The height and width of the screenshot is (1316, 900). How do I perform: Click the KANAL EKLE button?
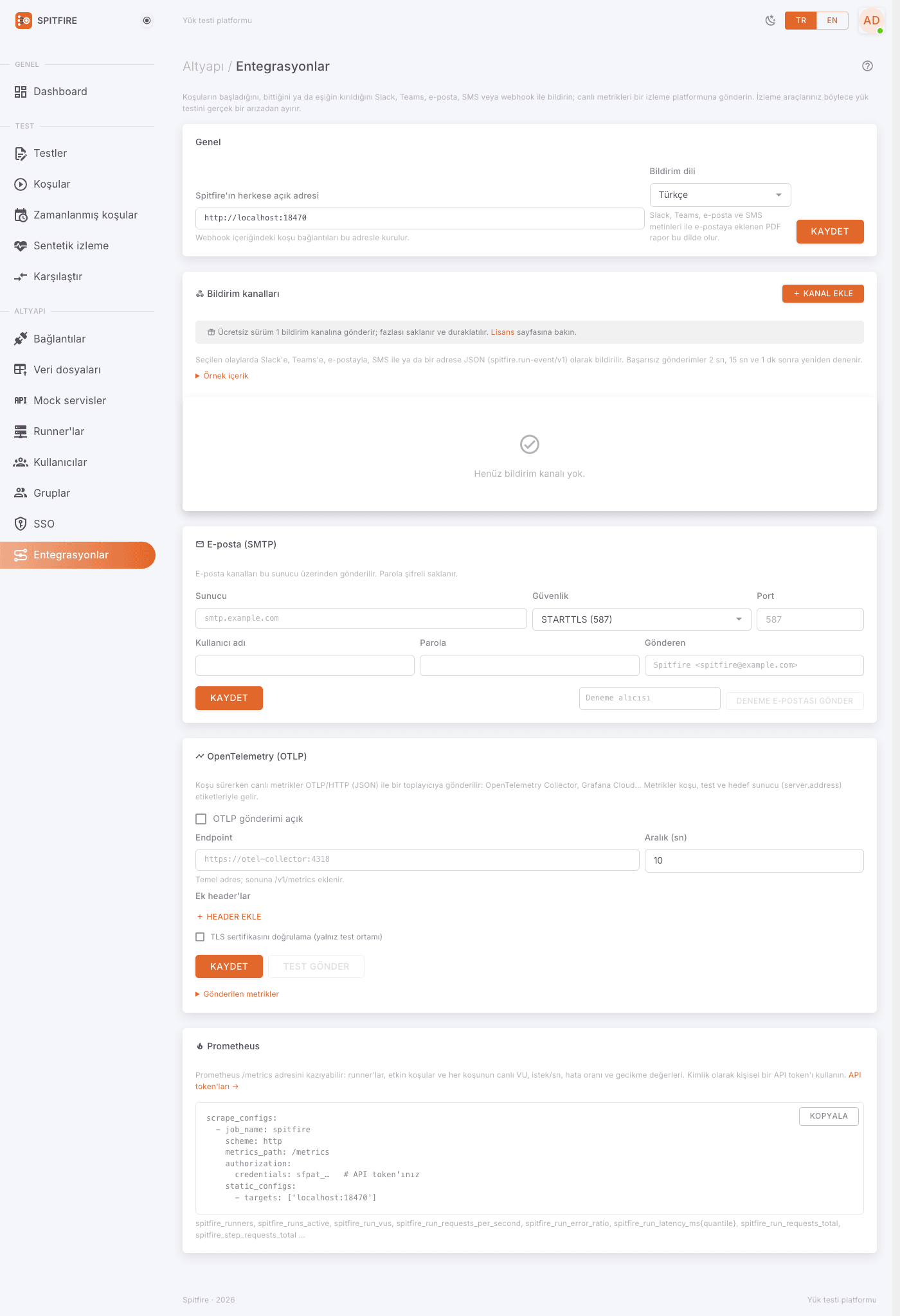click(x=823, y=294)
